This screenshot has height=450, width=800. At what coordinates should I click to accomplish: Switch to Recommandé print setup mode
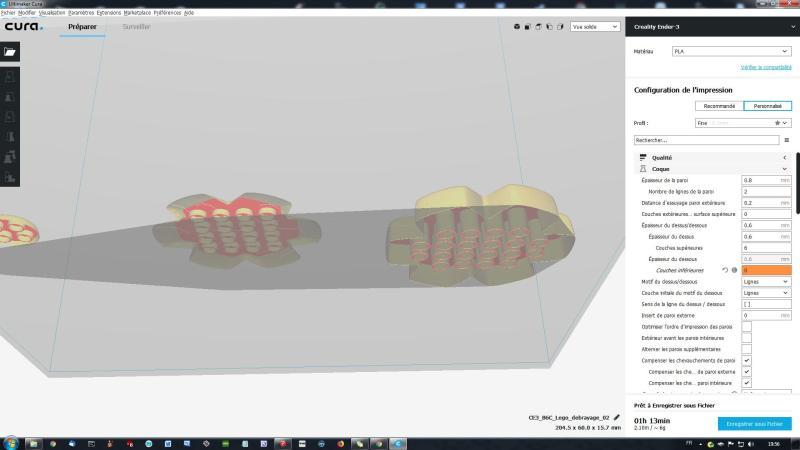[719, 106]
